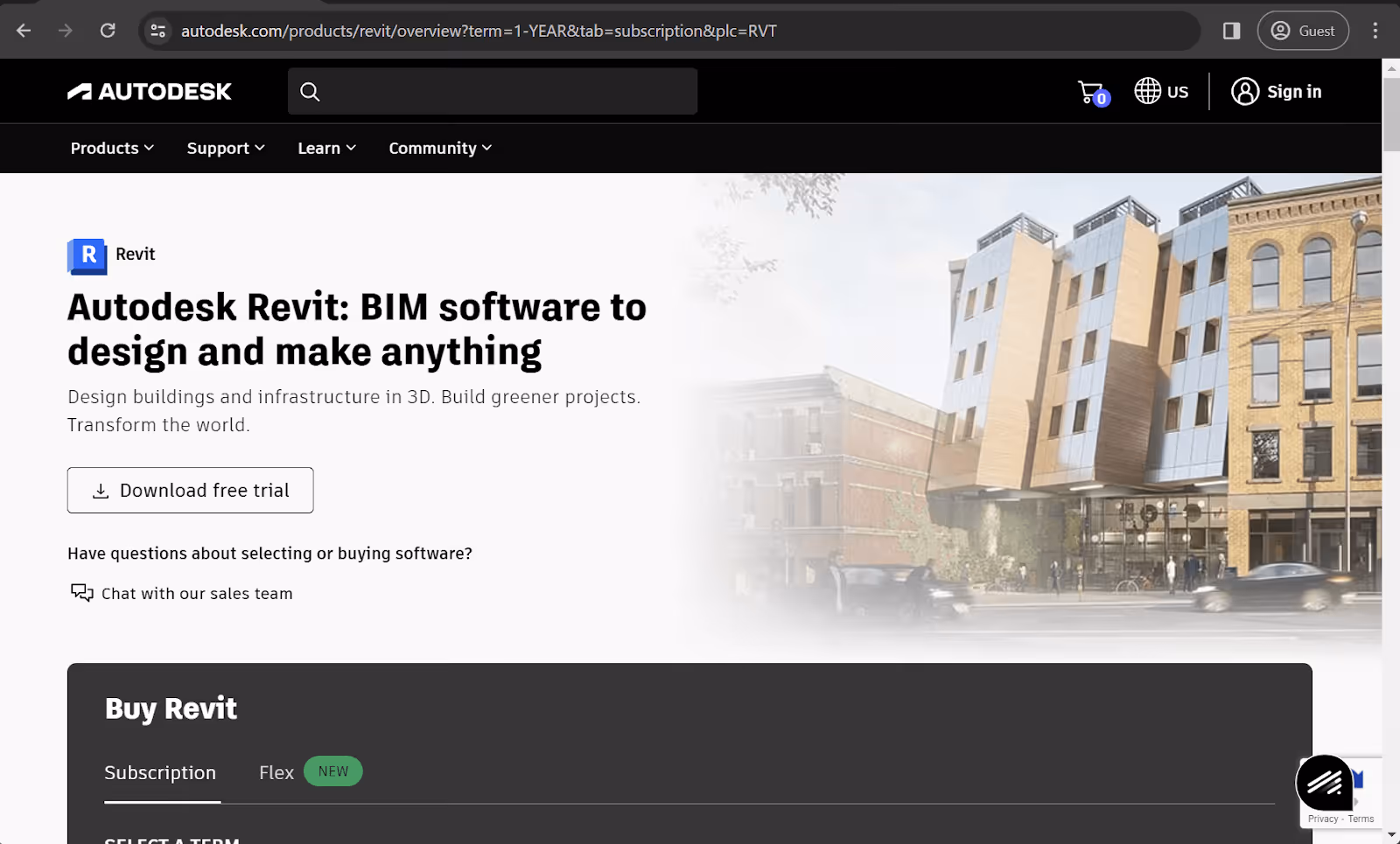Screen dimensions: 1400x844
Task: Switch to the Flex tab
Action: 276,772
